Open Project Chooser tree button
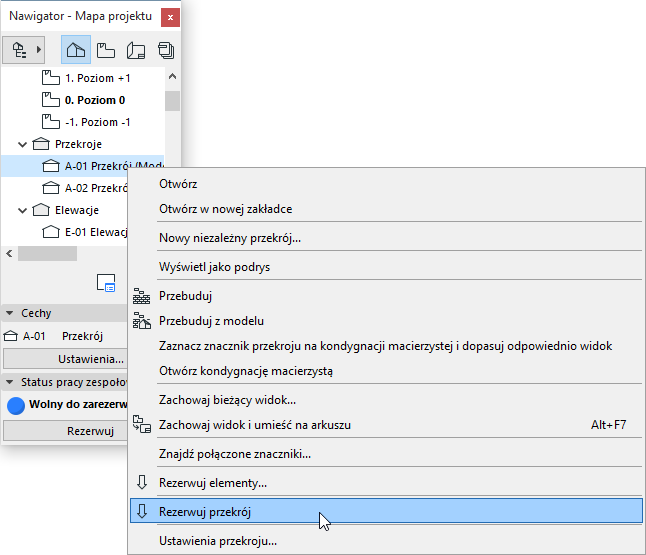This screenshot has width=646, height=555. [23, 50]
